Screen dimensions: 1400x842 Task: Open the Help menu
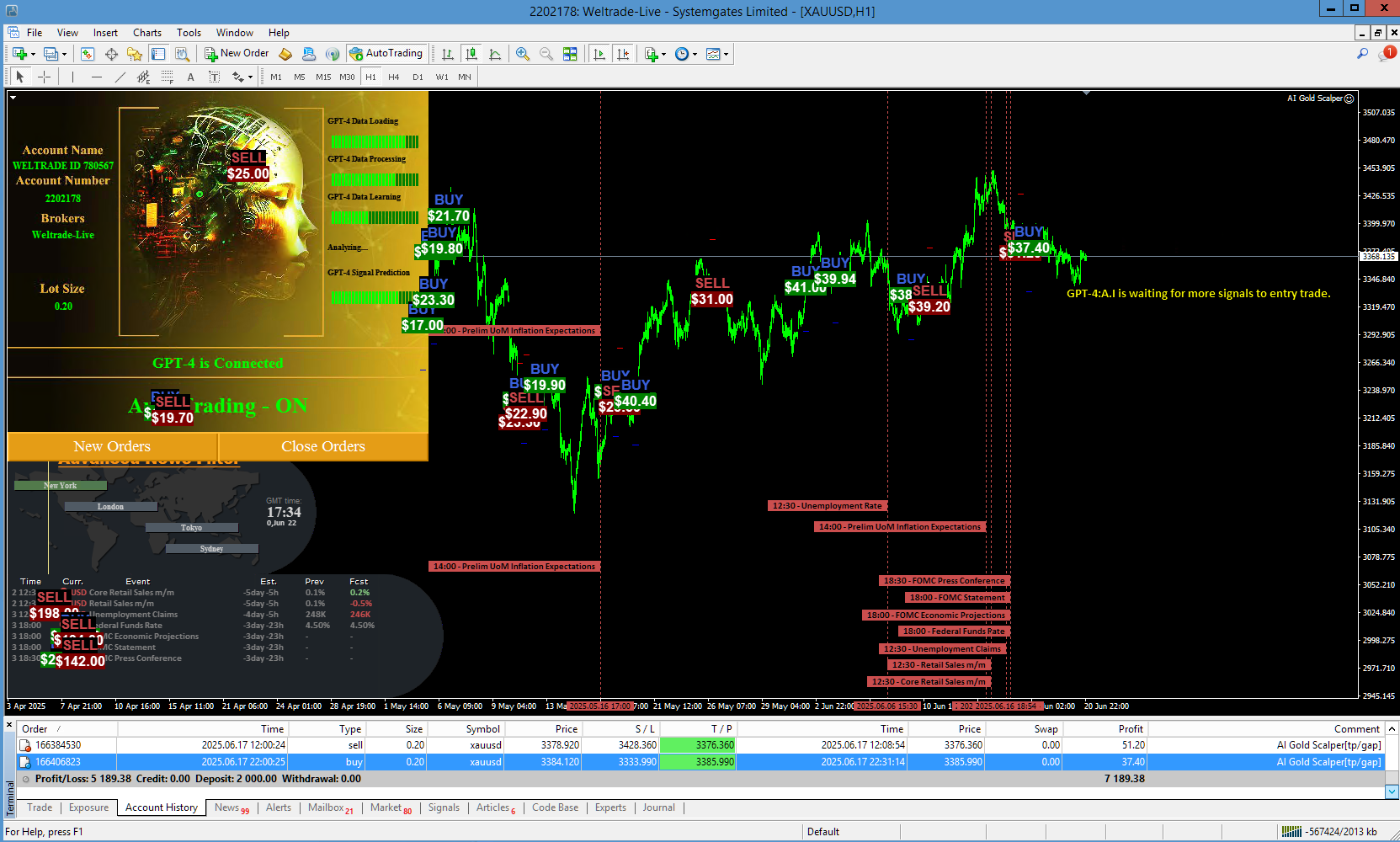tap(279, 33)
